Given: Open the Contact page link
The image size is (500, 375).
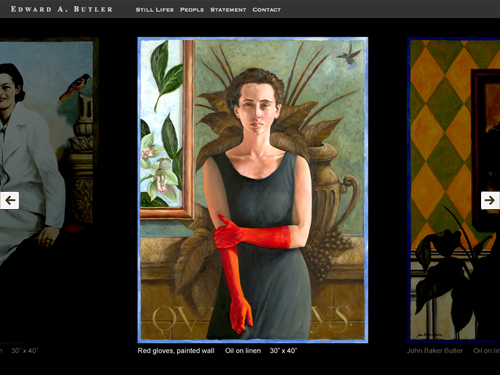Looking at the screenshot, I should pos(267,10).
